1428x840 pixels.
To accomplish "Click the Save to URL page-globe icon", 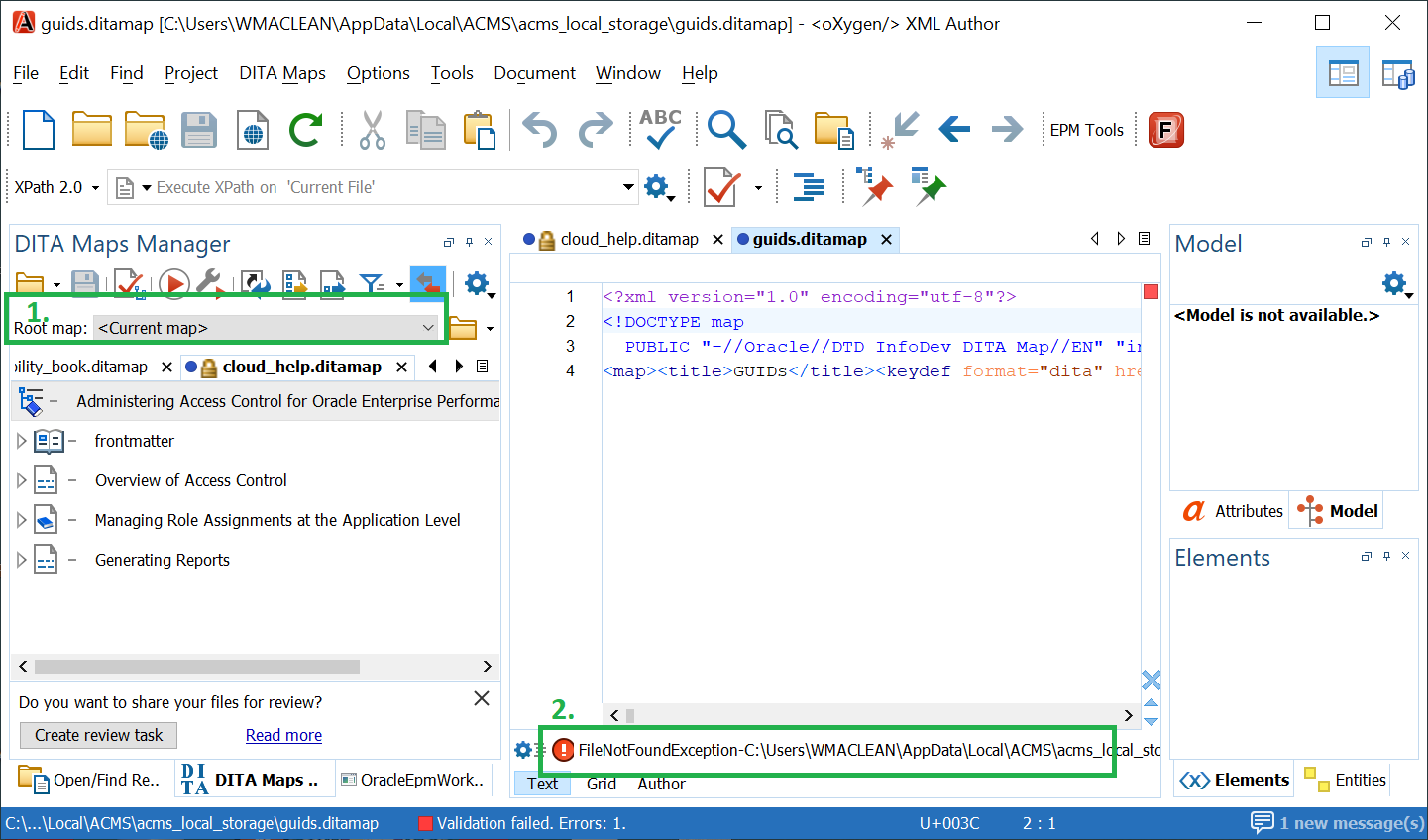I will 253,130.
